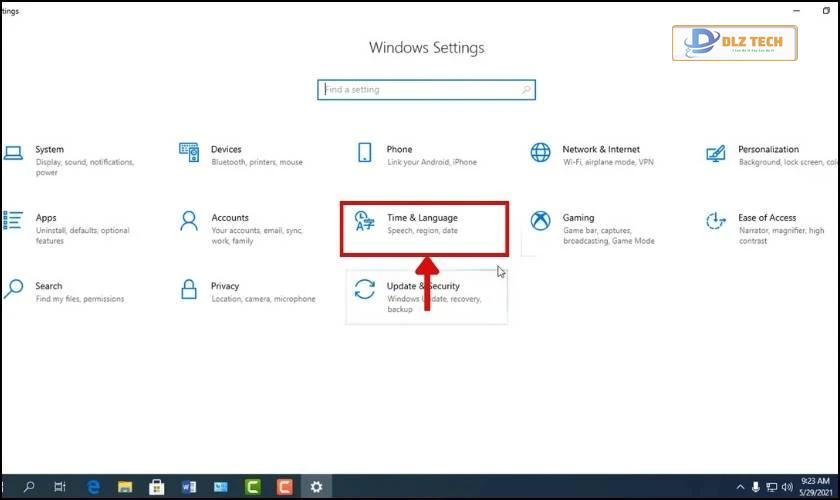The height and width of the screenshot is (500, 840).
Task: Open the orange Camtasia recorder taskbar icon
Action: coord(284,487)
